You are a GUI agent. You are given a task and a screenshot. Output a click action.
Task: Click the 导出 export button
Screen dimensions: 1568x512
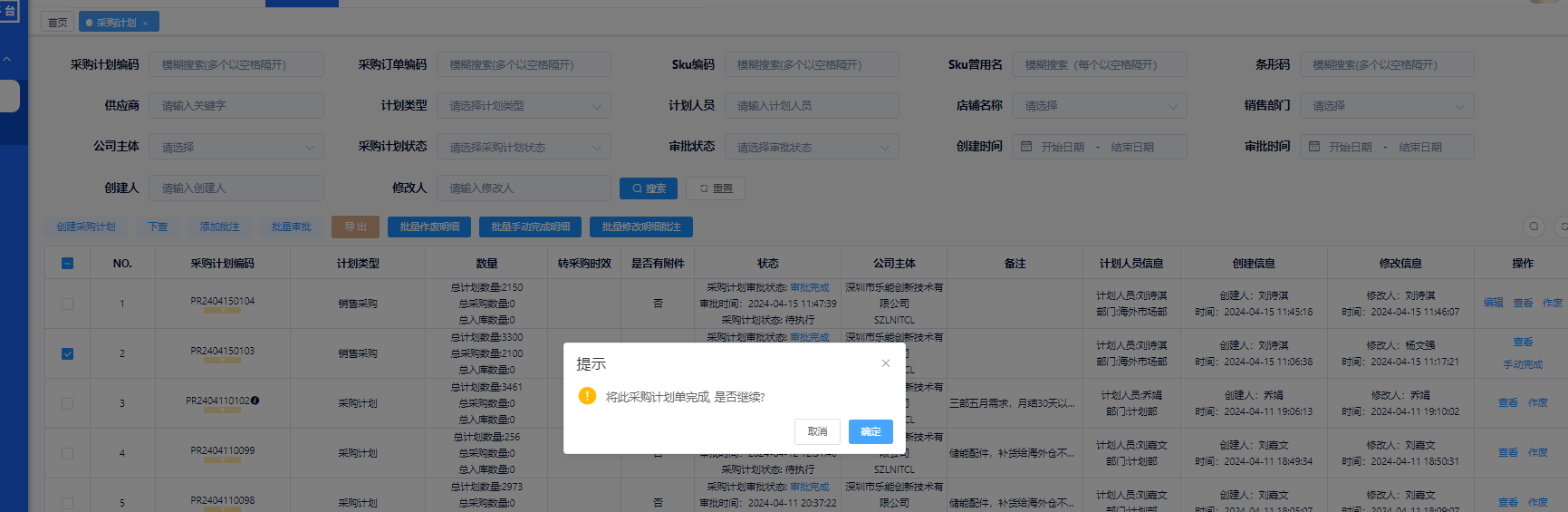tap(355, 227)
